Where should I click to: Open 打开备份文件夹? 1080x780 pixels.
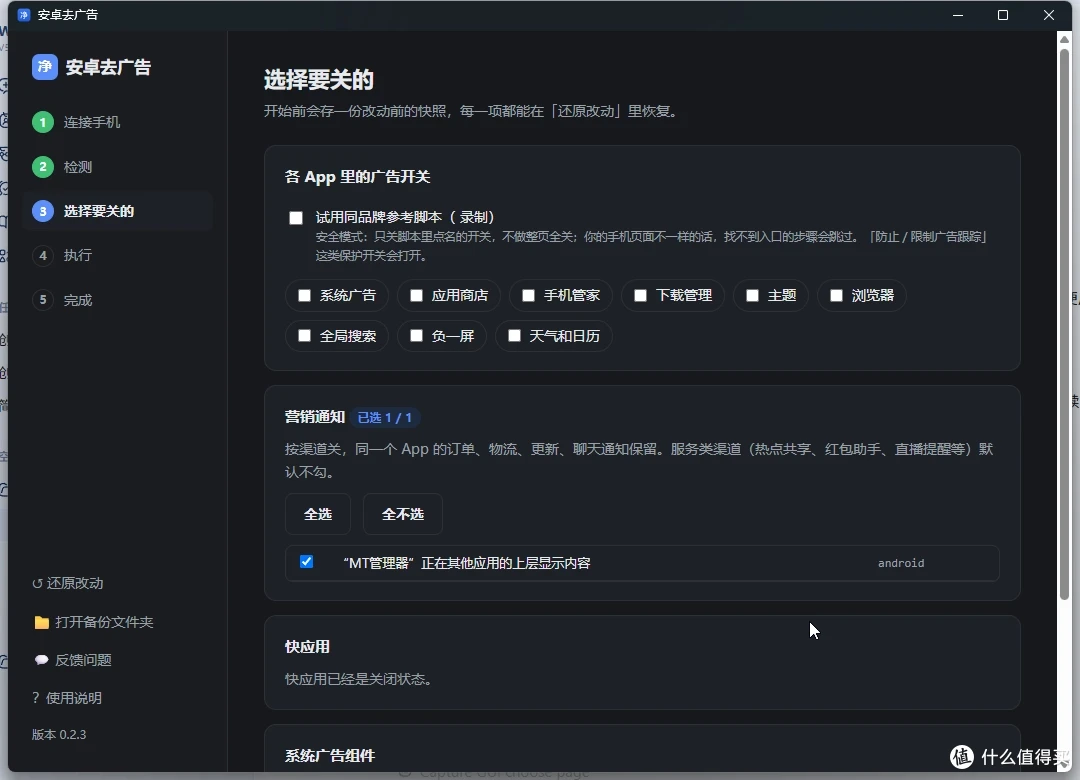point(93,622)
